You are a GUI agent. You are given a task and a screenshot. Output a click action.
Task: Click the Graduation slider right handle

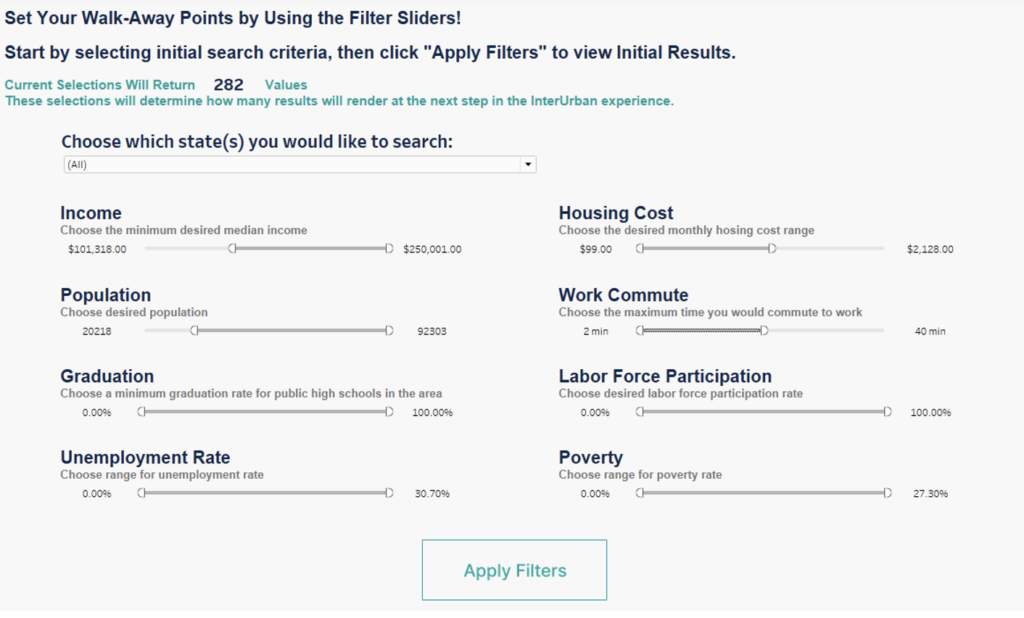[x=389, y=412]
